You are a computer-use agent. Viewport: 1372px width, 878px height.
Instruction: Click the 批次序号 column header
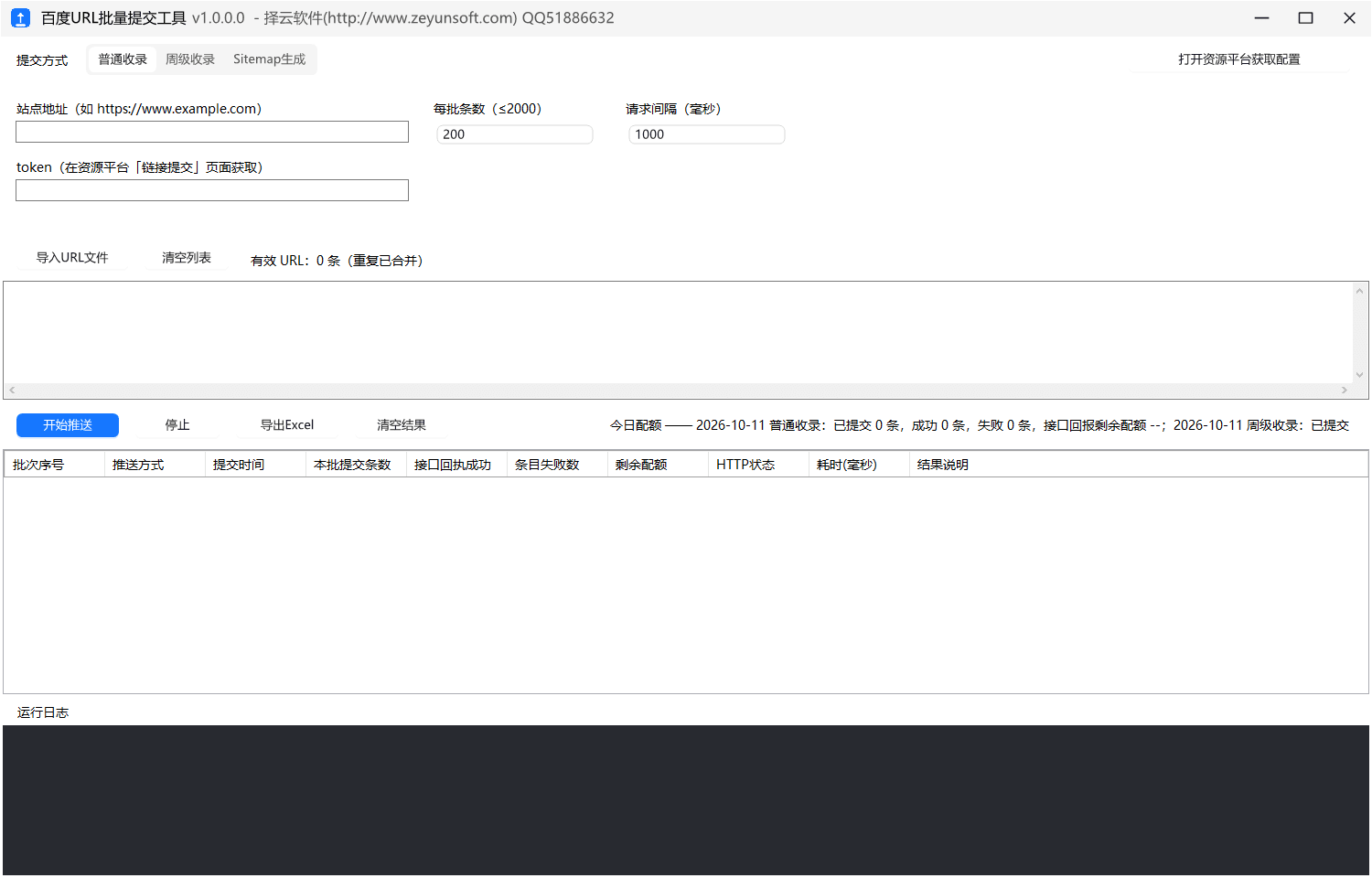pos(55,465)
